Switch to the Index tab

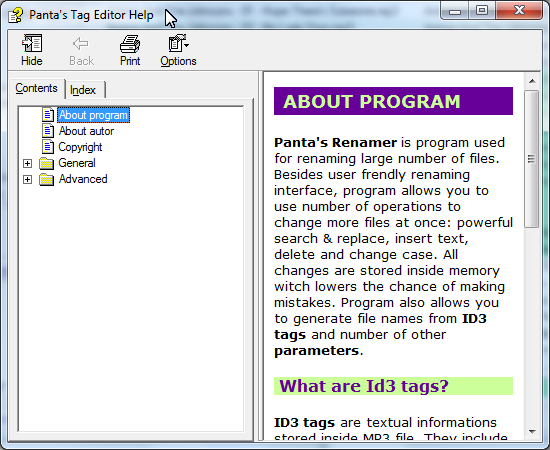(83, 90)
